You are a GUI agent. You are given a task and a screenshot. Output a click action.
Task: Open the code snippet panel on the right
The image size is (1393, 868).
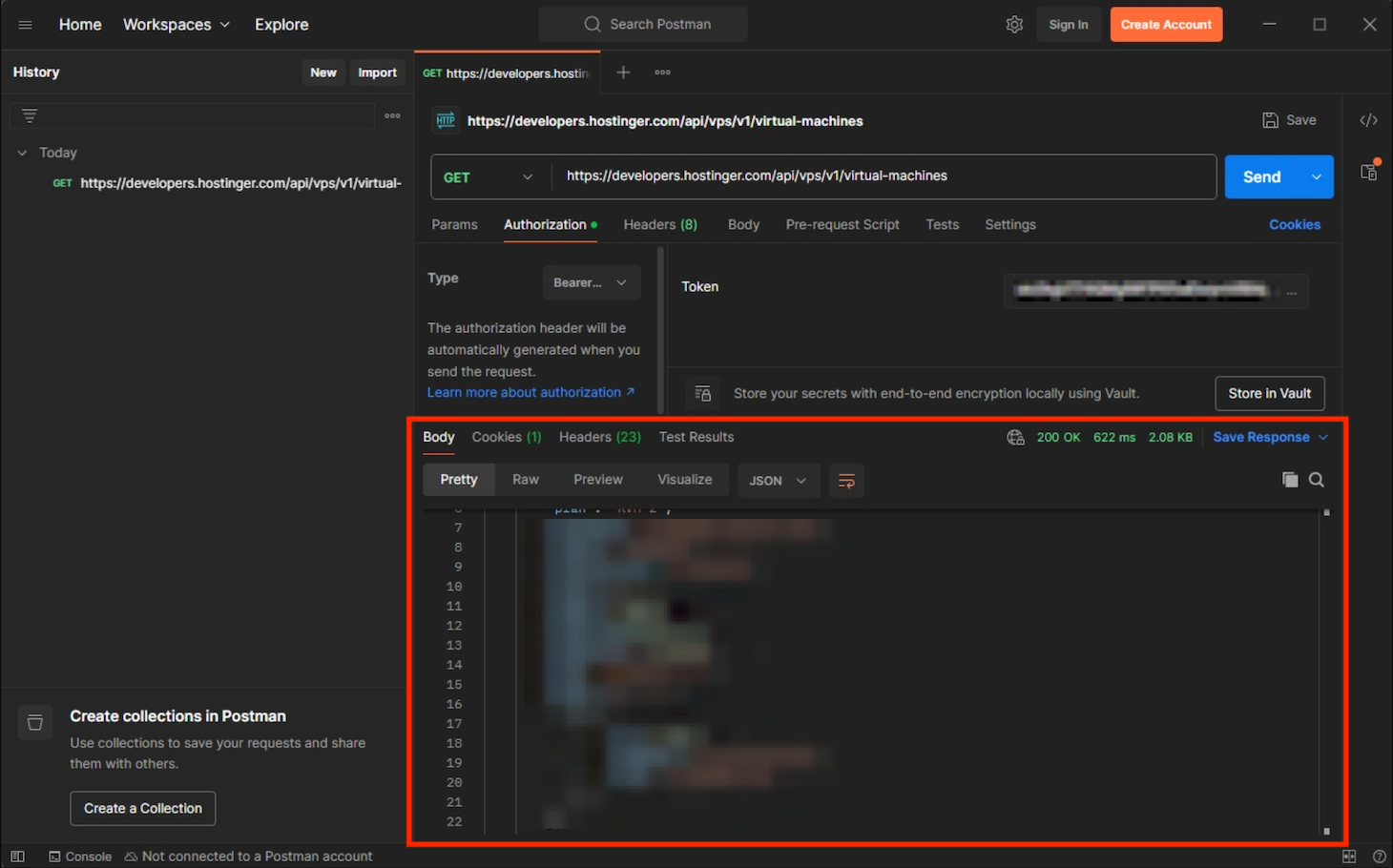pos(1368,120)
